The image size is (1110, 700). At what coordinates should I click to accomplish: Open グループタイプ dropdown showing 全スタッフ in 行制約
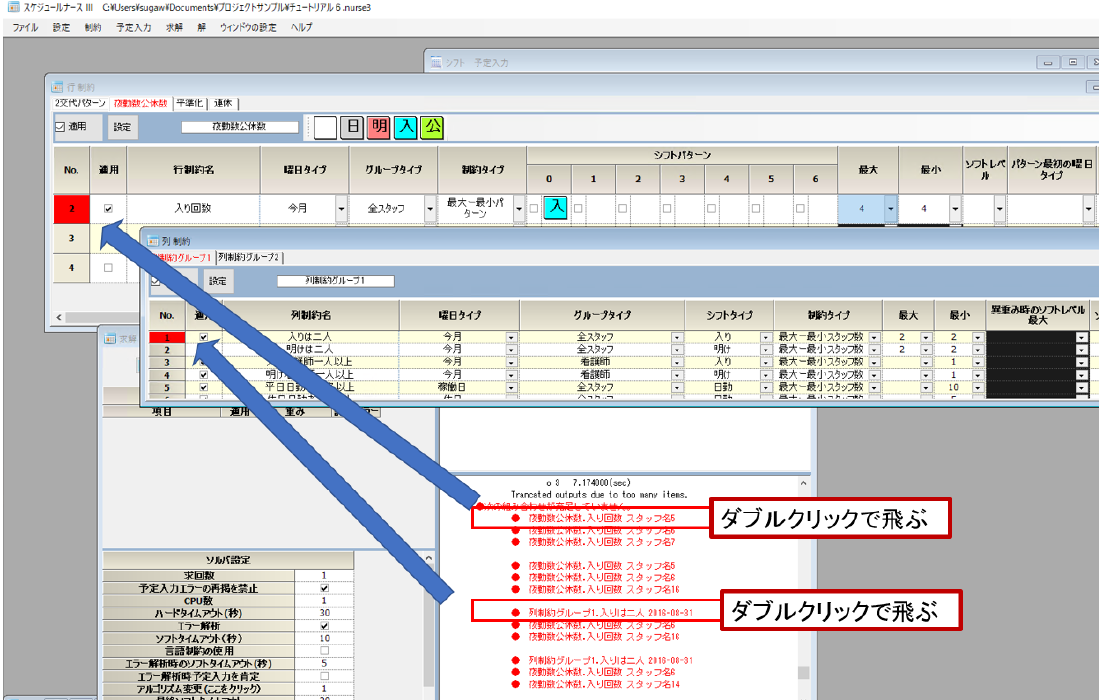tap(430, 209)
